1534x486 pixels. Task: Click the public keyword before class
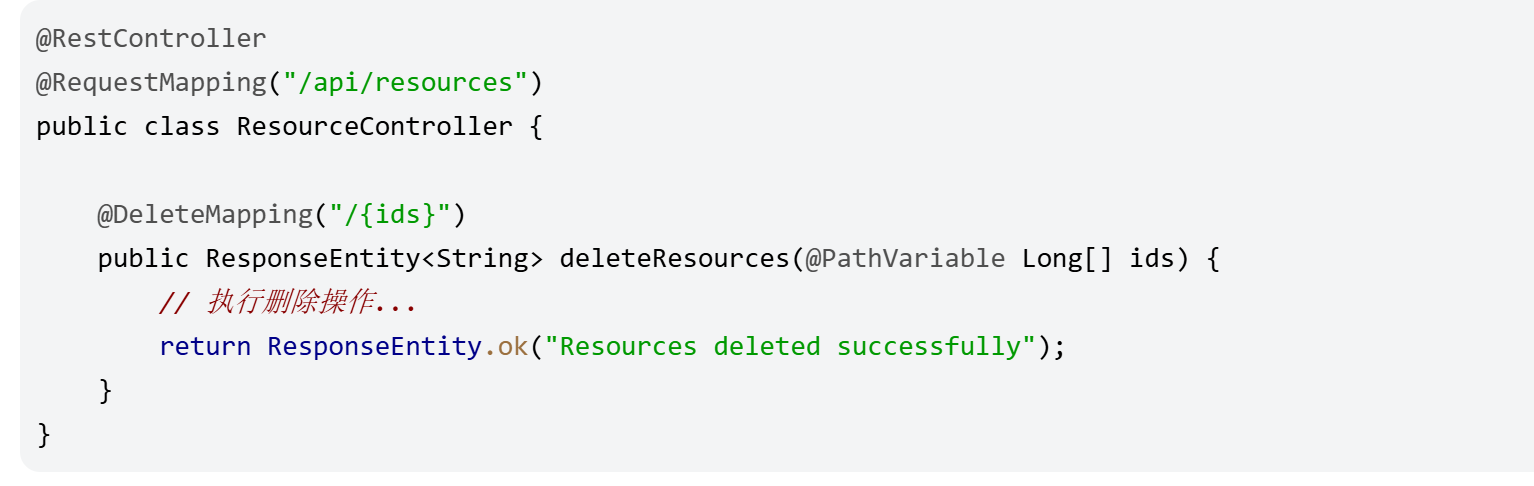click(x=82, y=127)
